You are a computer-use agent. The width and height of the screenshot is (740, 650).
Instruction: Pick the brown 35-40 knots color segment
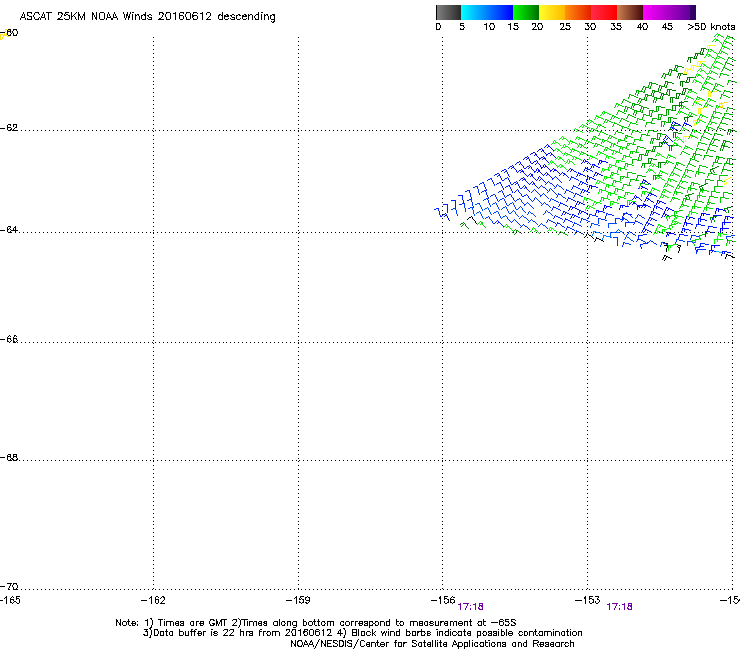click(630, 12)
